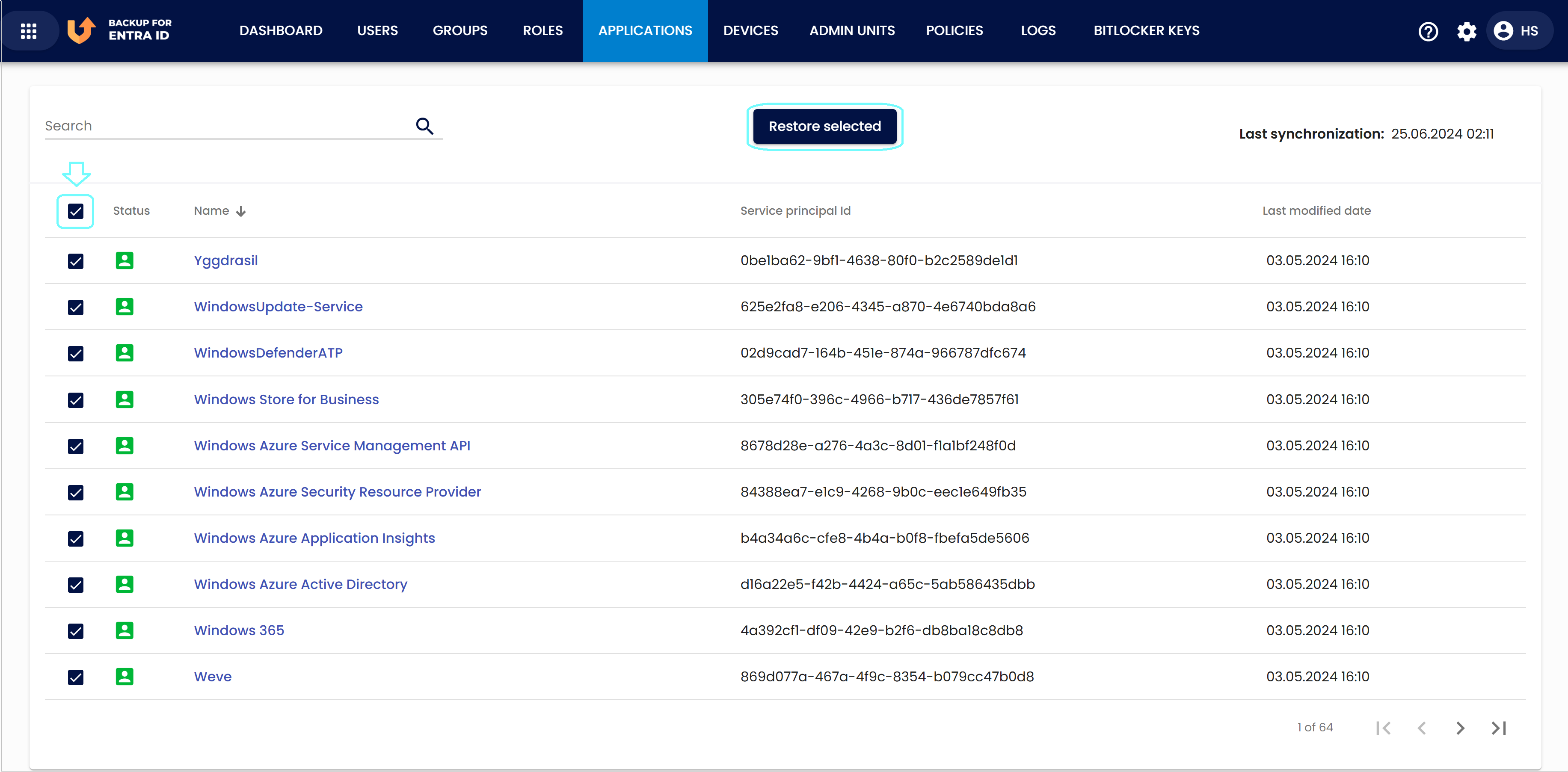
Task: Go to the first page of results
Action: (1383, 728)
